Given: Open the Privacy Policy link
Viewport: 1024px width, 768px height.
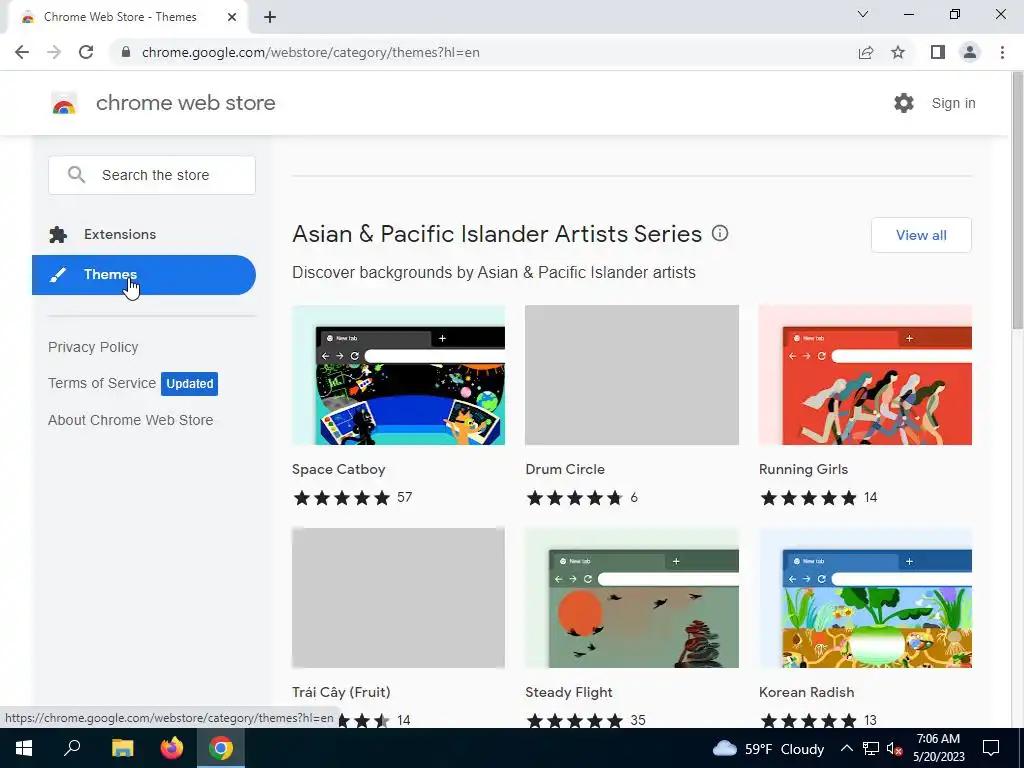Looking at the screenshot, I should tap(93, 347).
